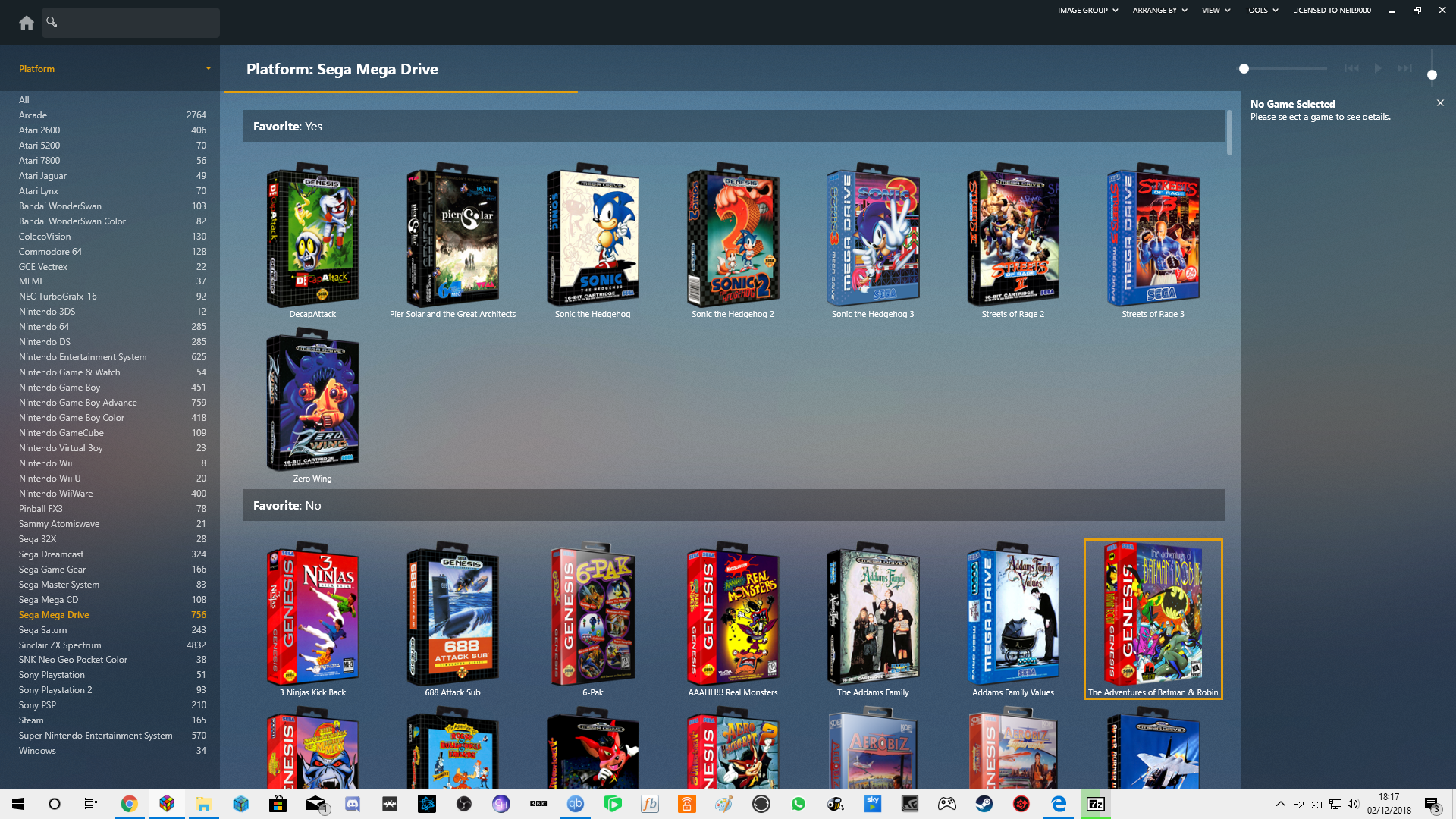1456x819 pixels.
Task: Select Atari 2600 platform
Action: [x=112, y=130]
